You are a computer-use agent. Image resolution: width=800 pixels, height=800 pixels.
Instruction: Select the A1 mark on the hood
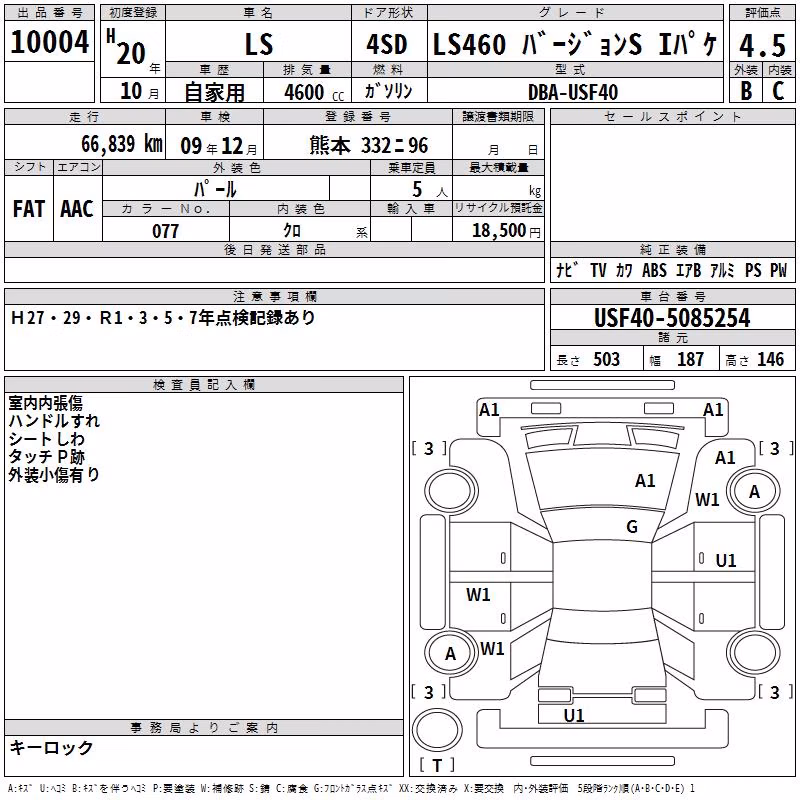click(645, 481)
